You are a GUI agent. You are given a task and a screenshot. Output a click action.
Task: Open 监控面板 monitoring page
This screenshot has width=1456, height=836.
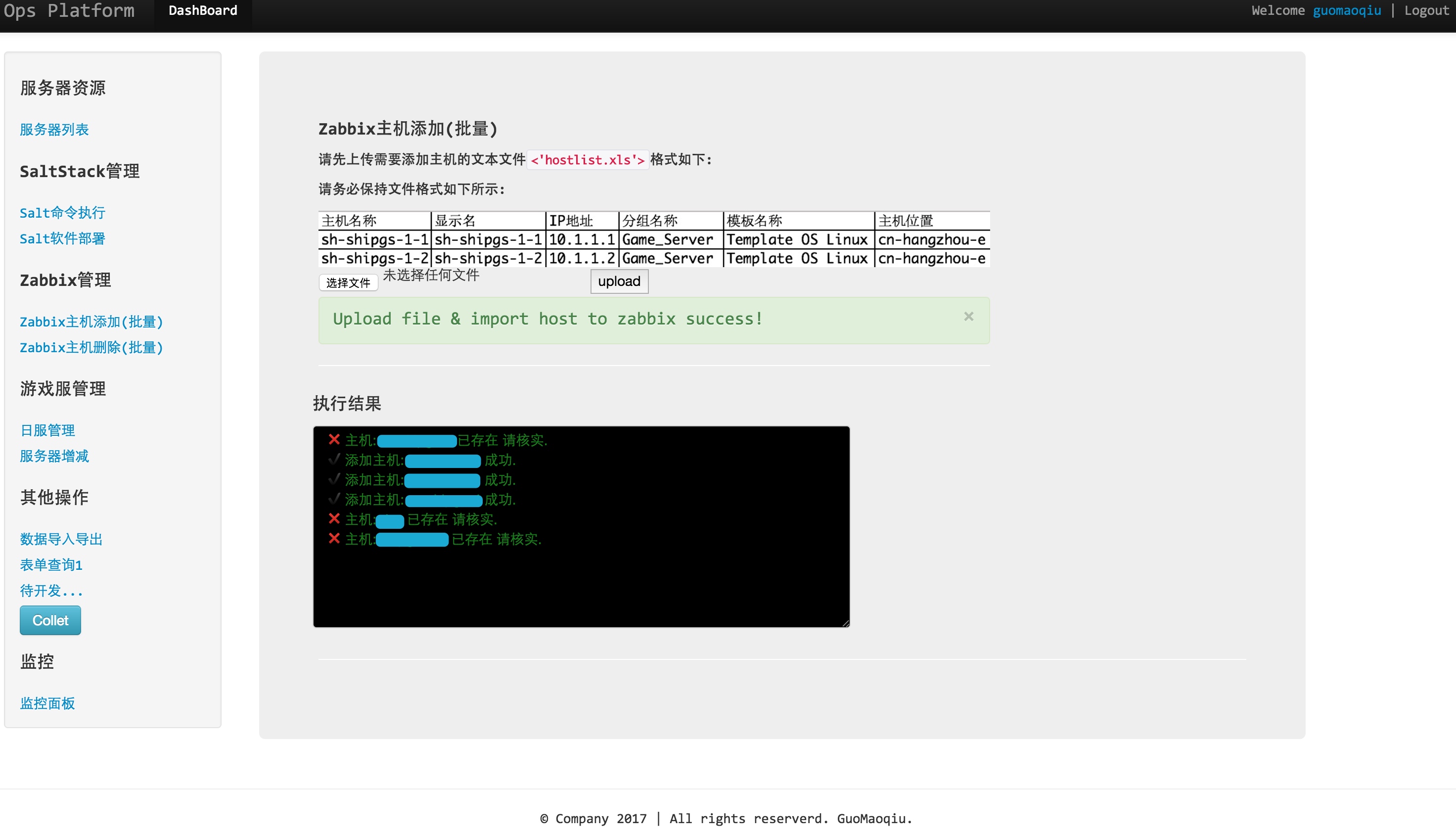click(x=47, y=703)
